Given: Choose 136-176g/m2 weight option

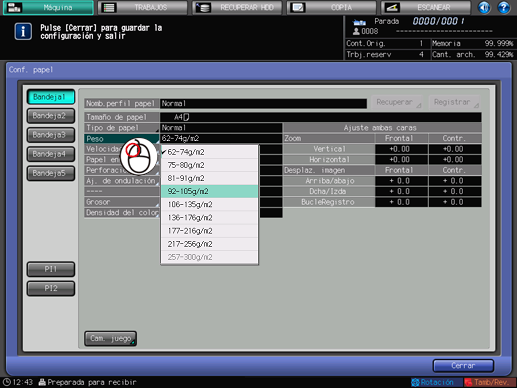Looking at the screenshot, I should (x=209, y=218).
